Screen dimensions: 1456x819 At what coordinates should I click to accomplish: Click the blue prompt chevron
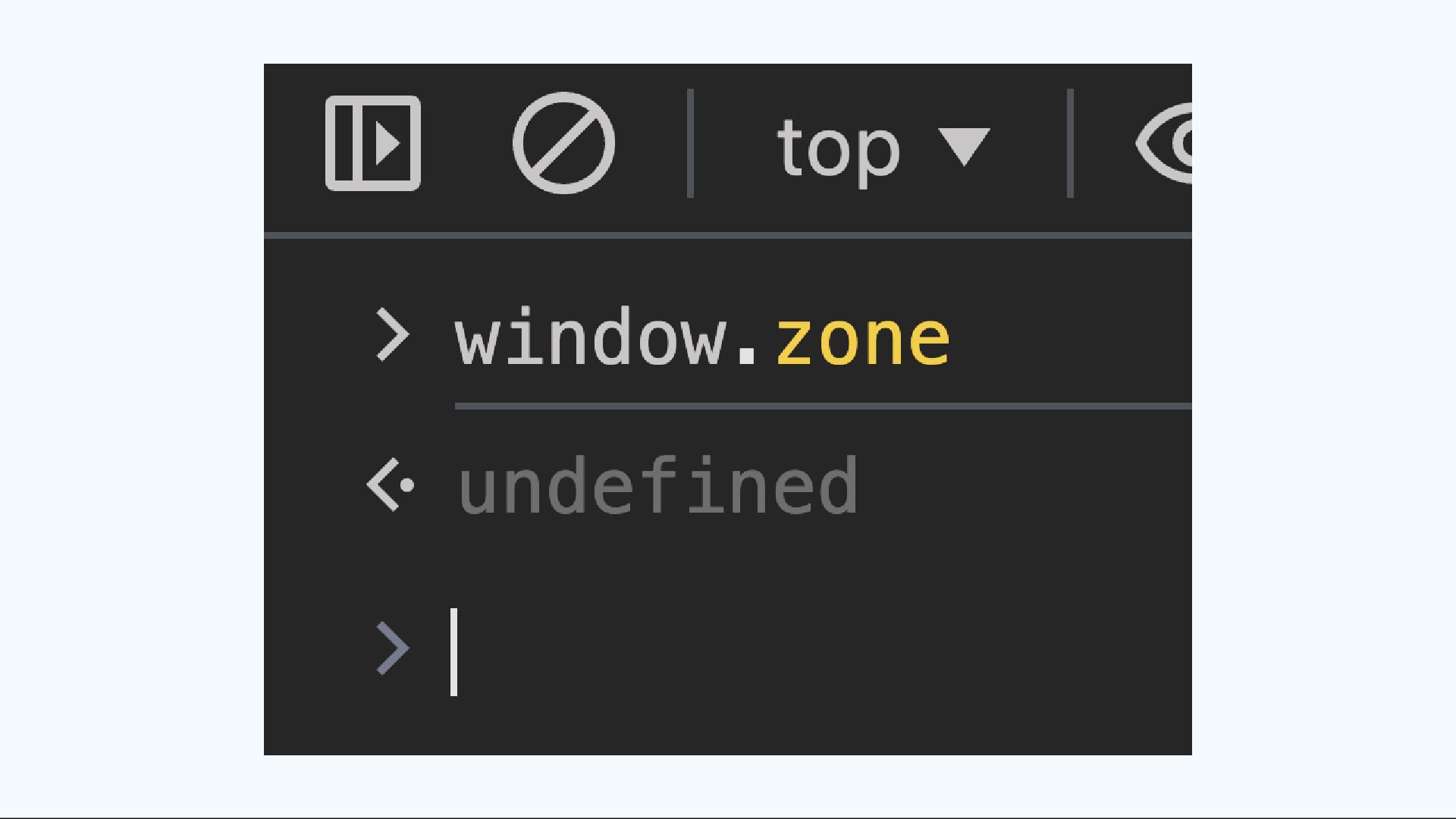393,648
